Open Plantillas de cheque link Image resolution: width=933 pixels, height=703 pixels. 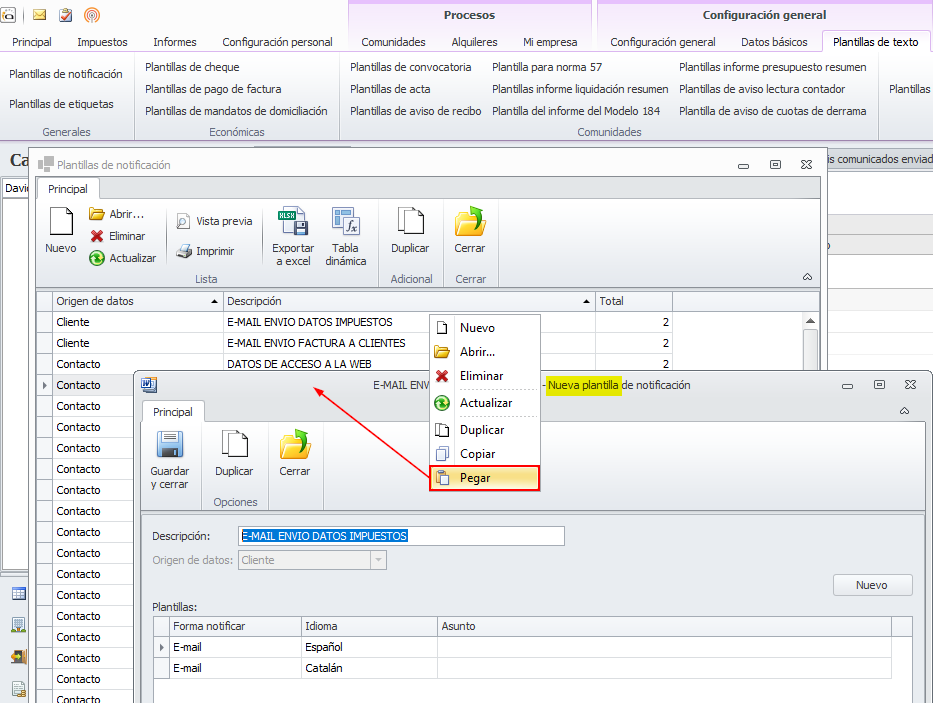pos(192,67)
